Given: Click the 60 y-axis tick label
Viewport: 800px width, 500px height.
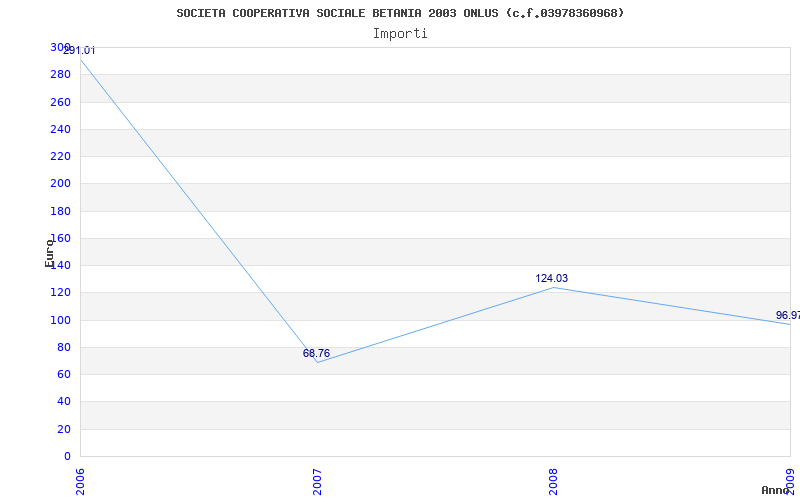Looking at the screenshot, I should [64, 374].
